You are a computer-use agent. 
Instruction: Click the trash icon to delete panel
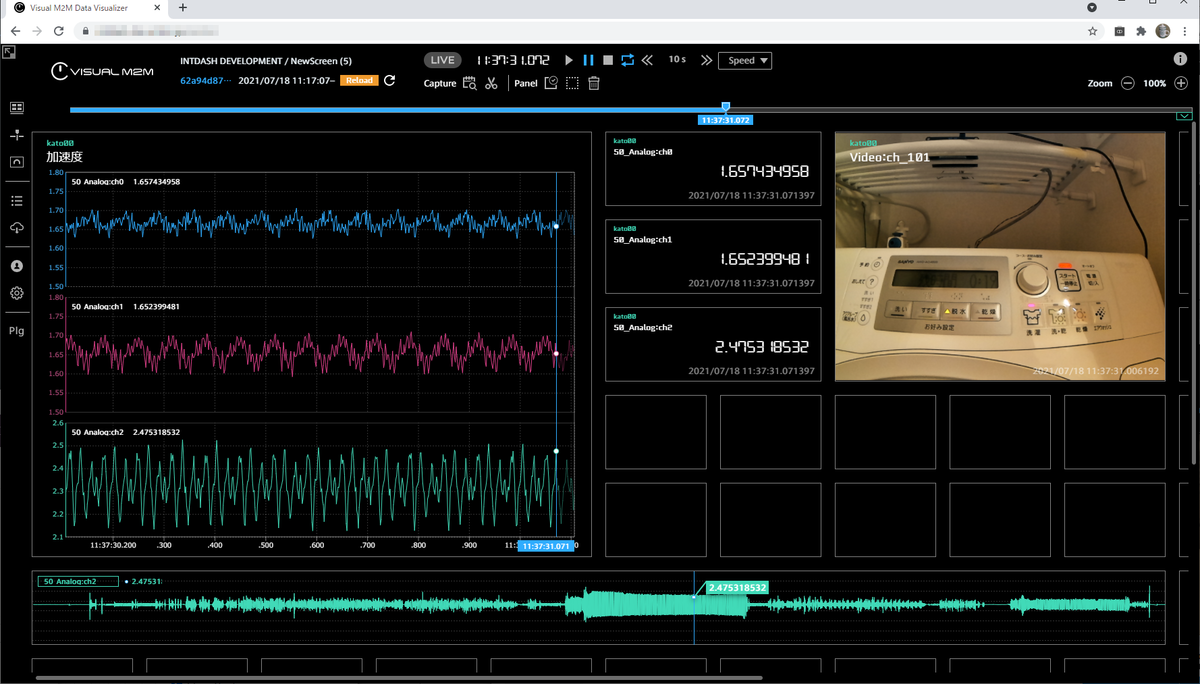pos(594,84)
